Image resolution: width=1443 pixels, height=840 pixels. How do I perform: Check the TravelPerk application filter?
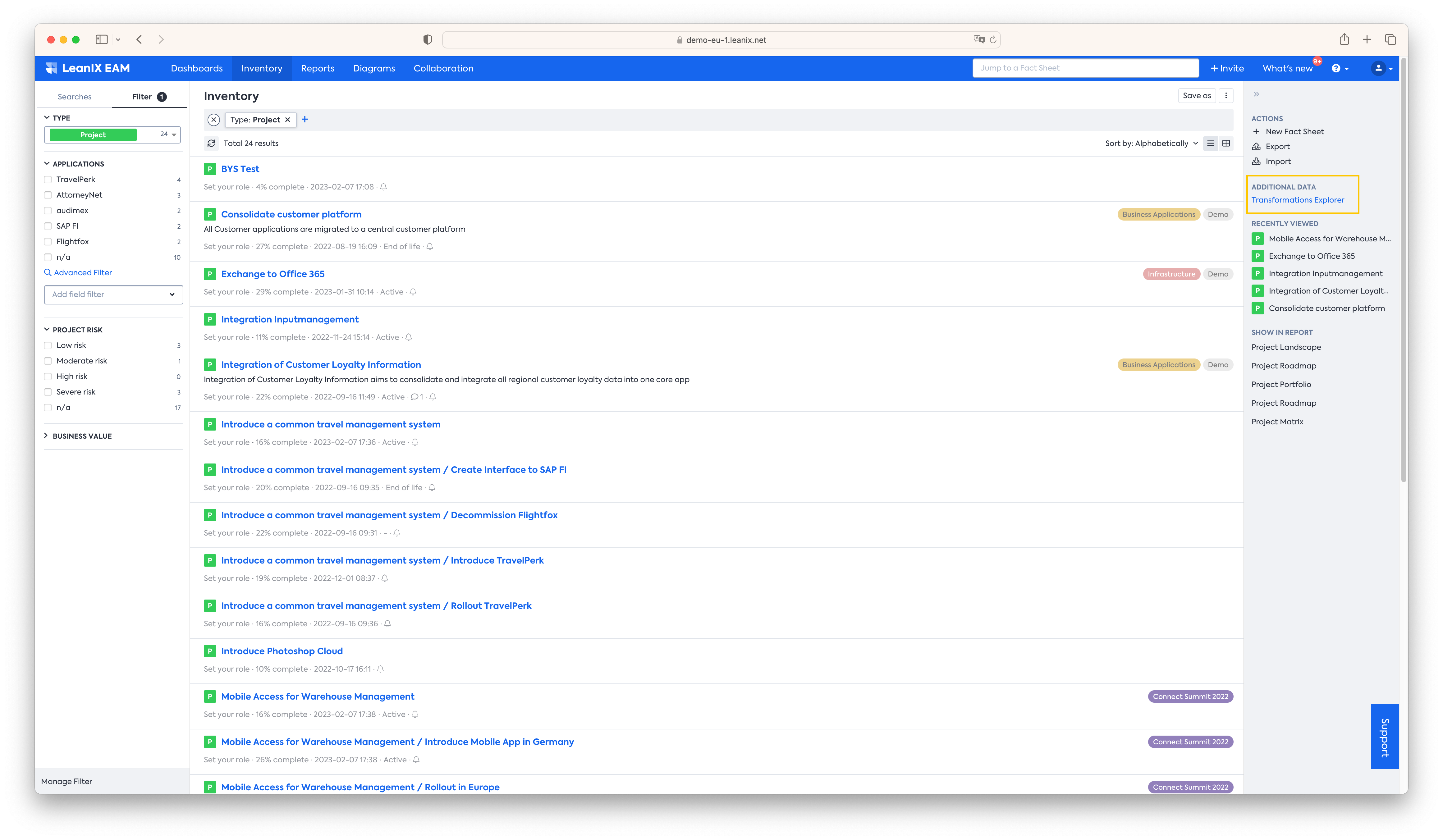pyautogui.click(x=48, y=179)
